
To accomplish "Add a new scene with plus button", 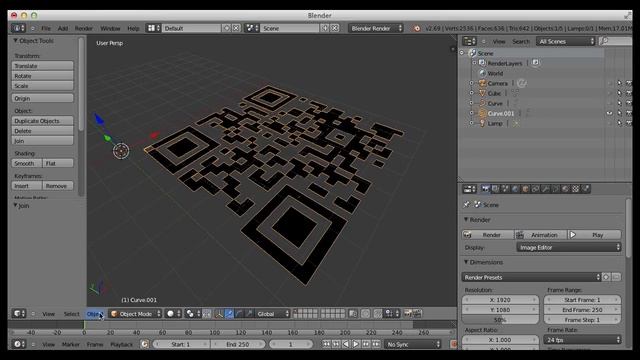I will pyautogui.click(x=325, y=28).
